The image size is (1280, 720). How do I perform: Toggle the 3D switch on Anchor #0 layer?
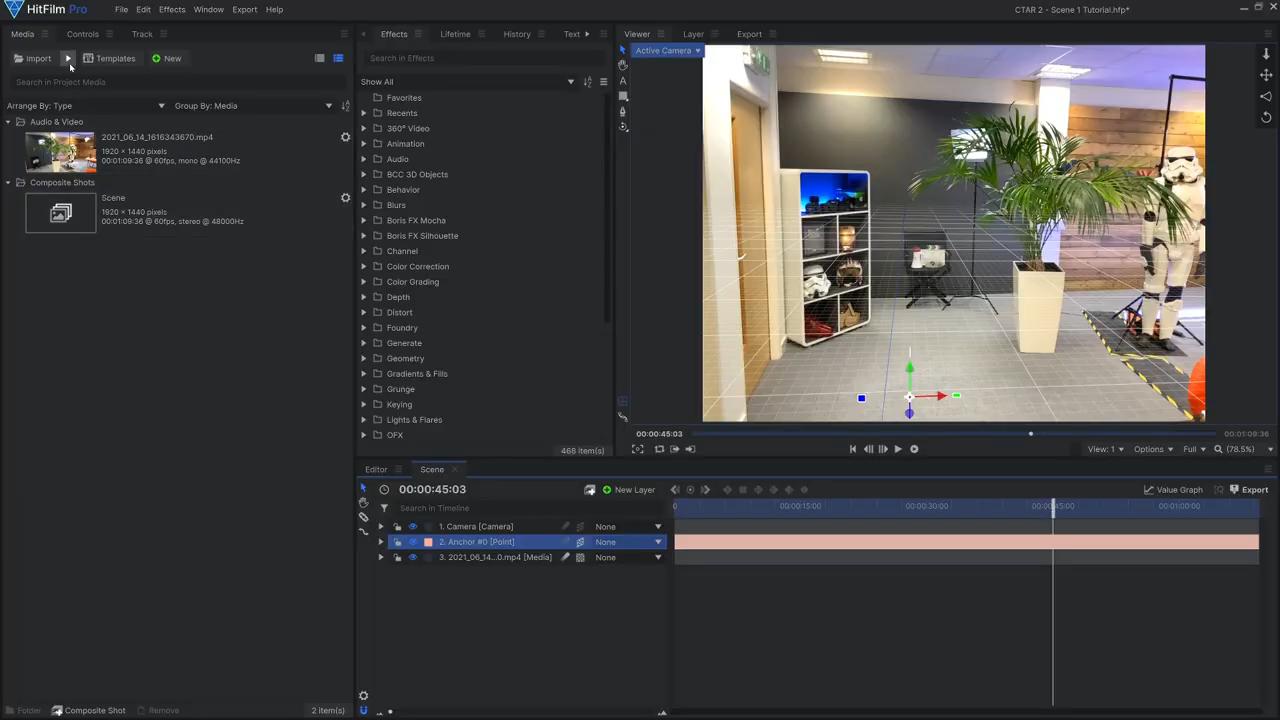[x=580, y=542]
